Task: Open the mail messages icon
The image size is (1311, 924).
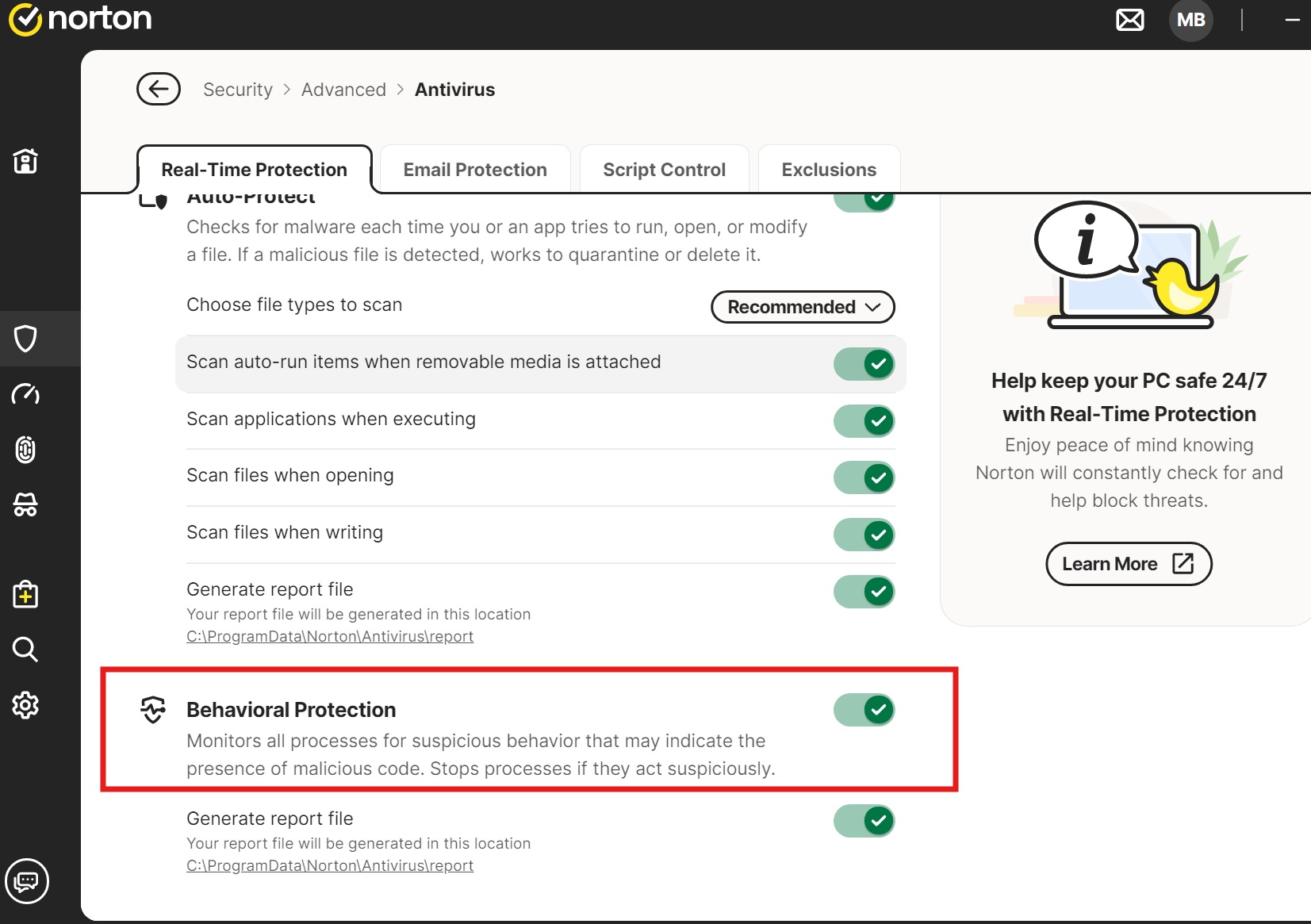Action: click(x=1129, y=20)
